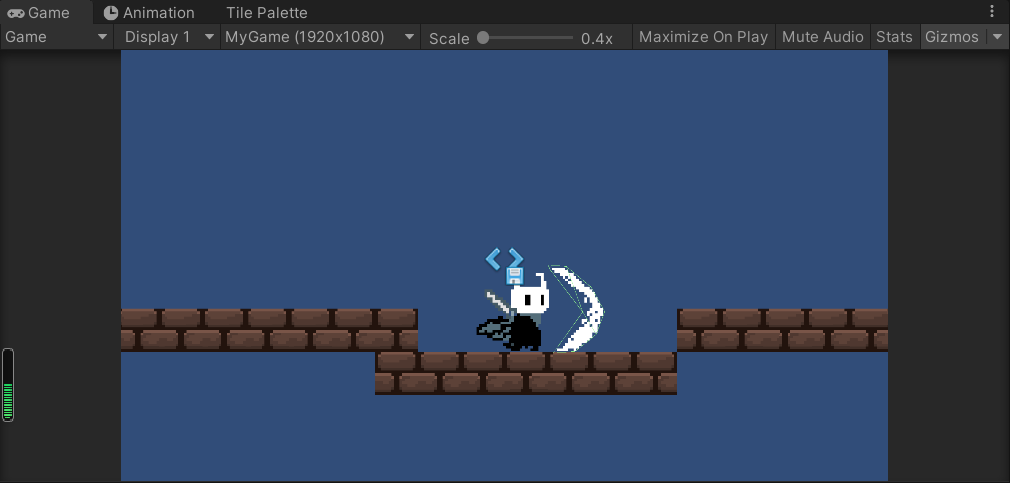The height and width of the screenshot is (483, 1010).
Task: Click the floppy disk save gizmo icon
Action: [x=514, y=276]
